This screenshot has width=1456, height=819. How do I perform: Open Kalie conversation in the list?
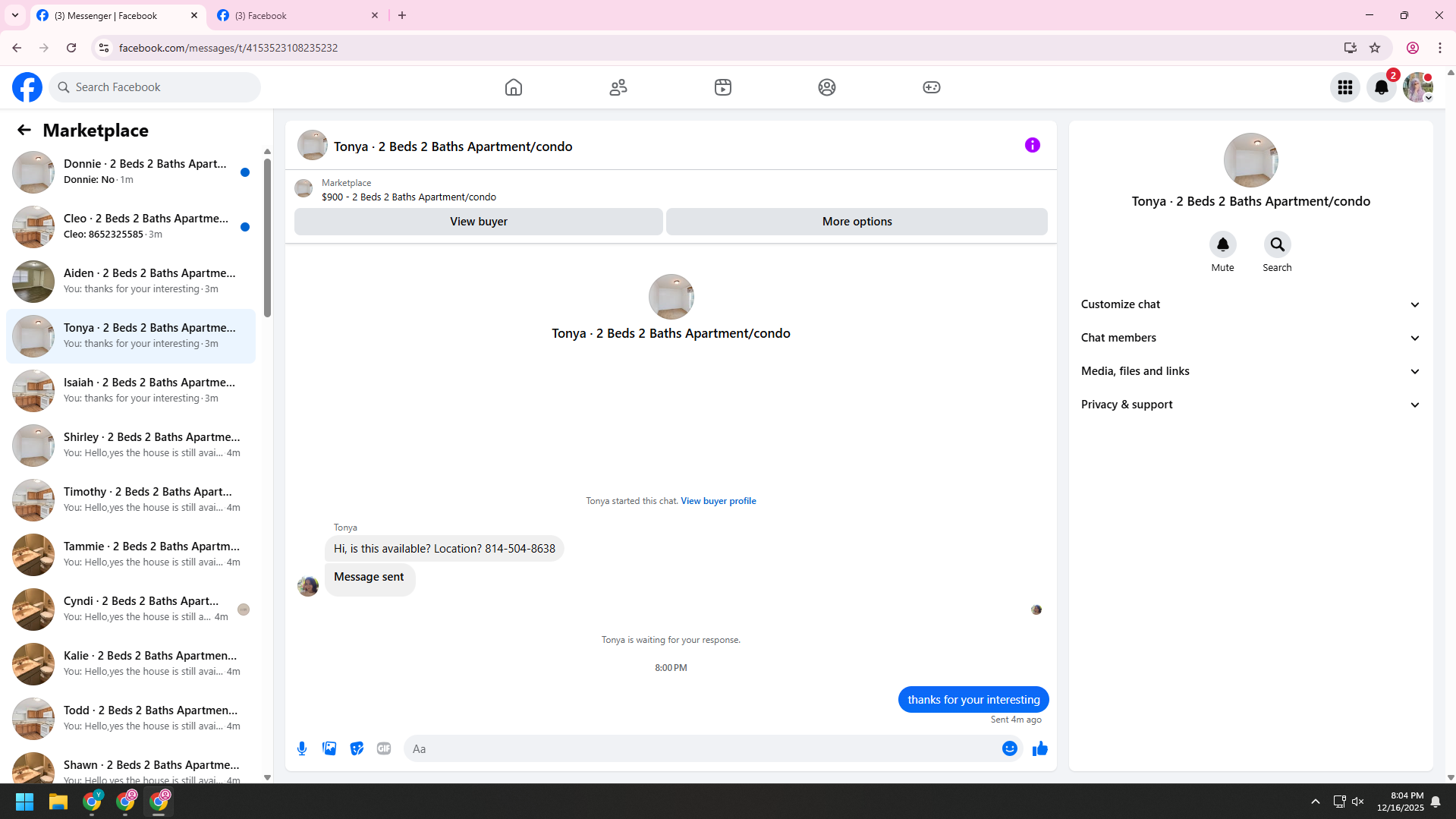tap(131, 664)
